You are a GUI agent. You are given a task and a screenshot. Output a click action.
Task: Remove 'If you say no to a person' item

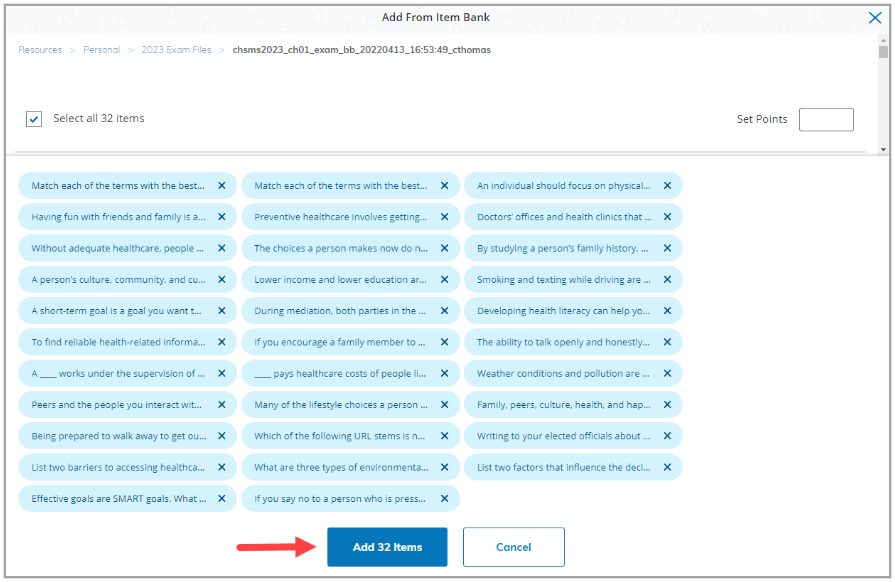click(445, 499)
